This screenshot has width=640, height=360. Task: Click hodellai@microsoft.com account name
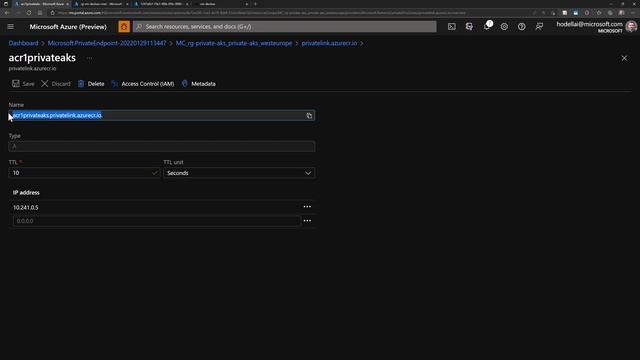[x=589, y=24]
